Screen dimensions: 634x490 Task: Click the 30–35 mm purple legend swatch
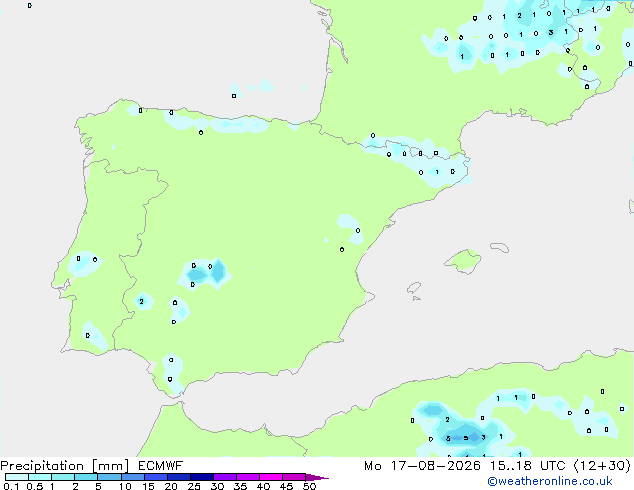225,477
